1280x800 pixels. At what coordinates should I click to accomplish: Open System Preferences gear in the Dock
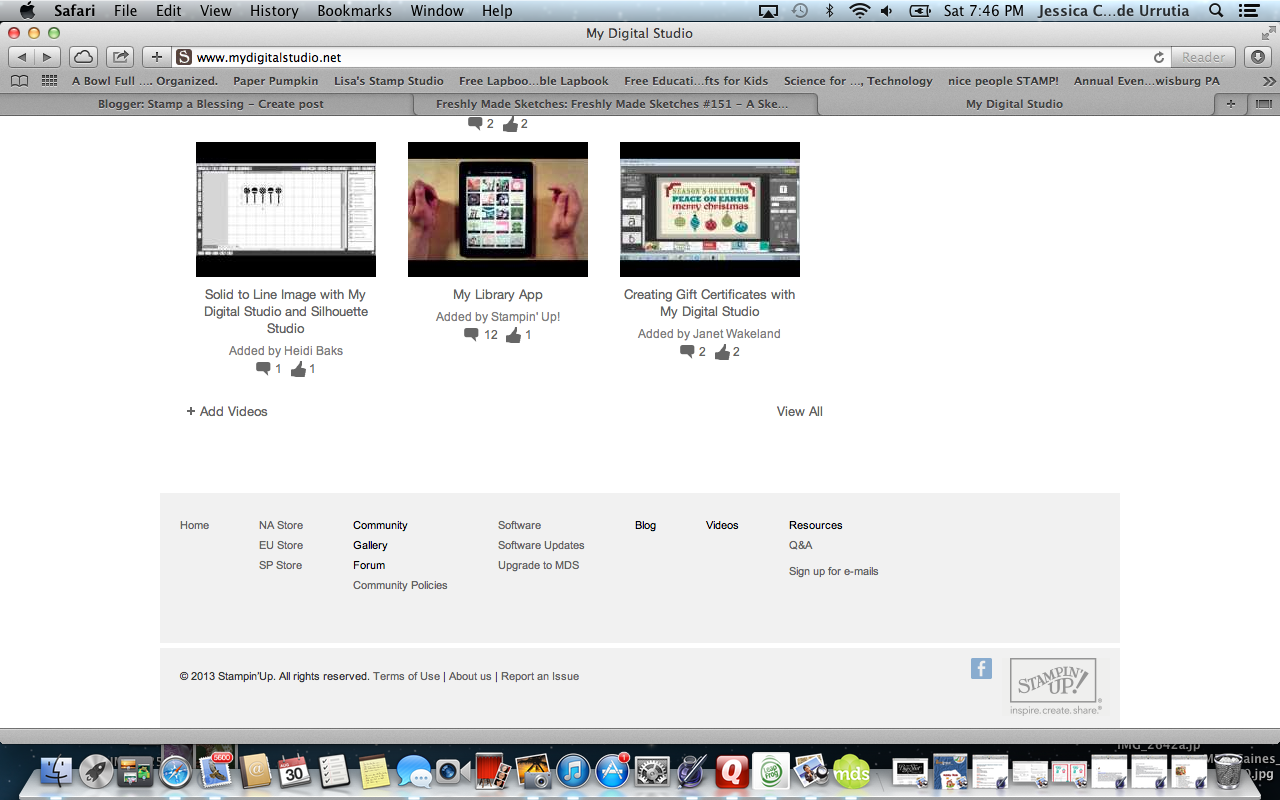pos(652,771)
